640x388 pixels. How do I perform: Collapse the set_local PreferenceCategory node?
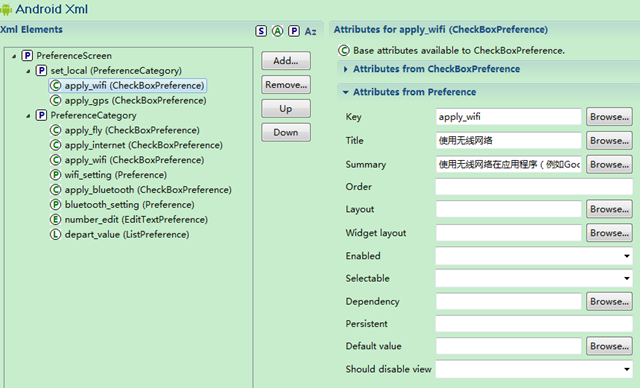tap(28, 71)
